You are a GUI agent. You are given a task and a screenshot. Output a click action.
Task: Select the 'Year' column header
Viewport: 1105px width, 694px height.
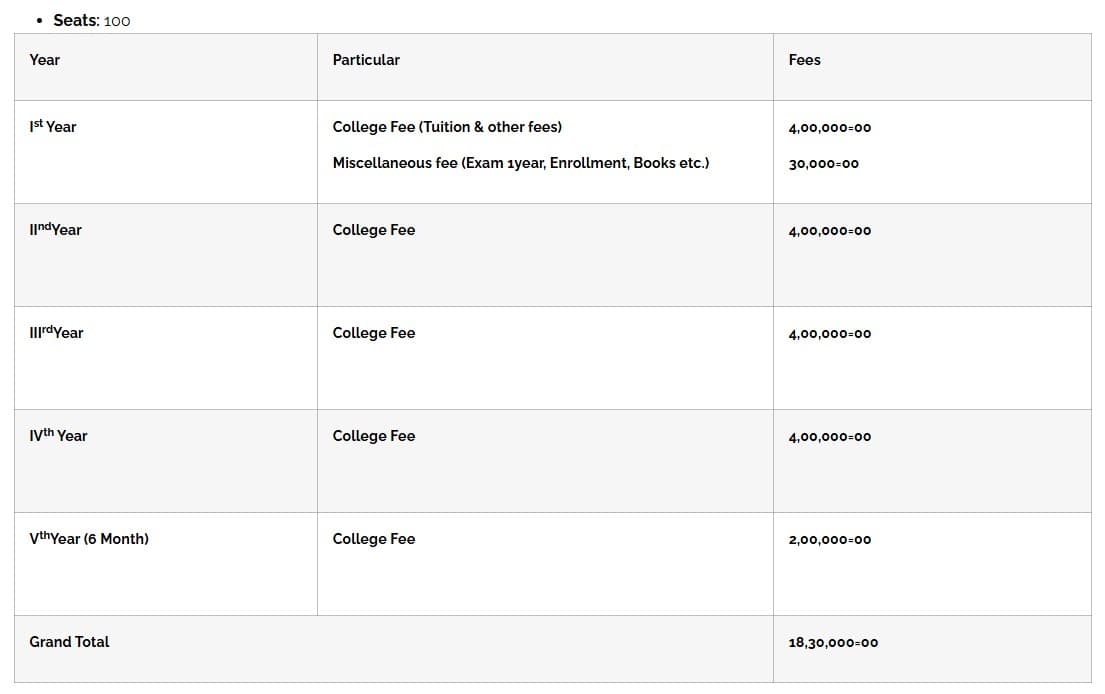click(44, 60)
